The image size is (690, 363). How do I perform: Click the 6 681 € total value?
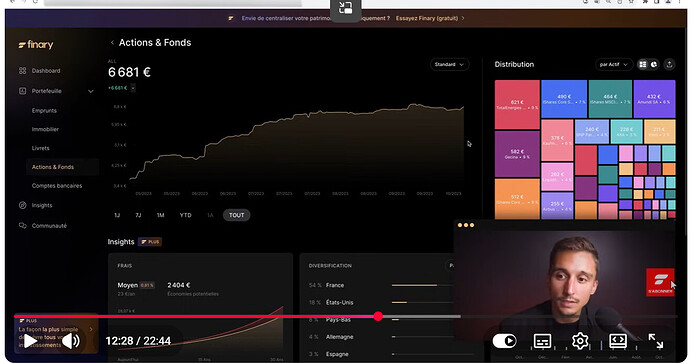[129, 72]
